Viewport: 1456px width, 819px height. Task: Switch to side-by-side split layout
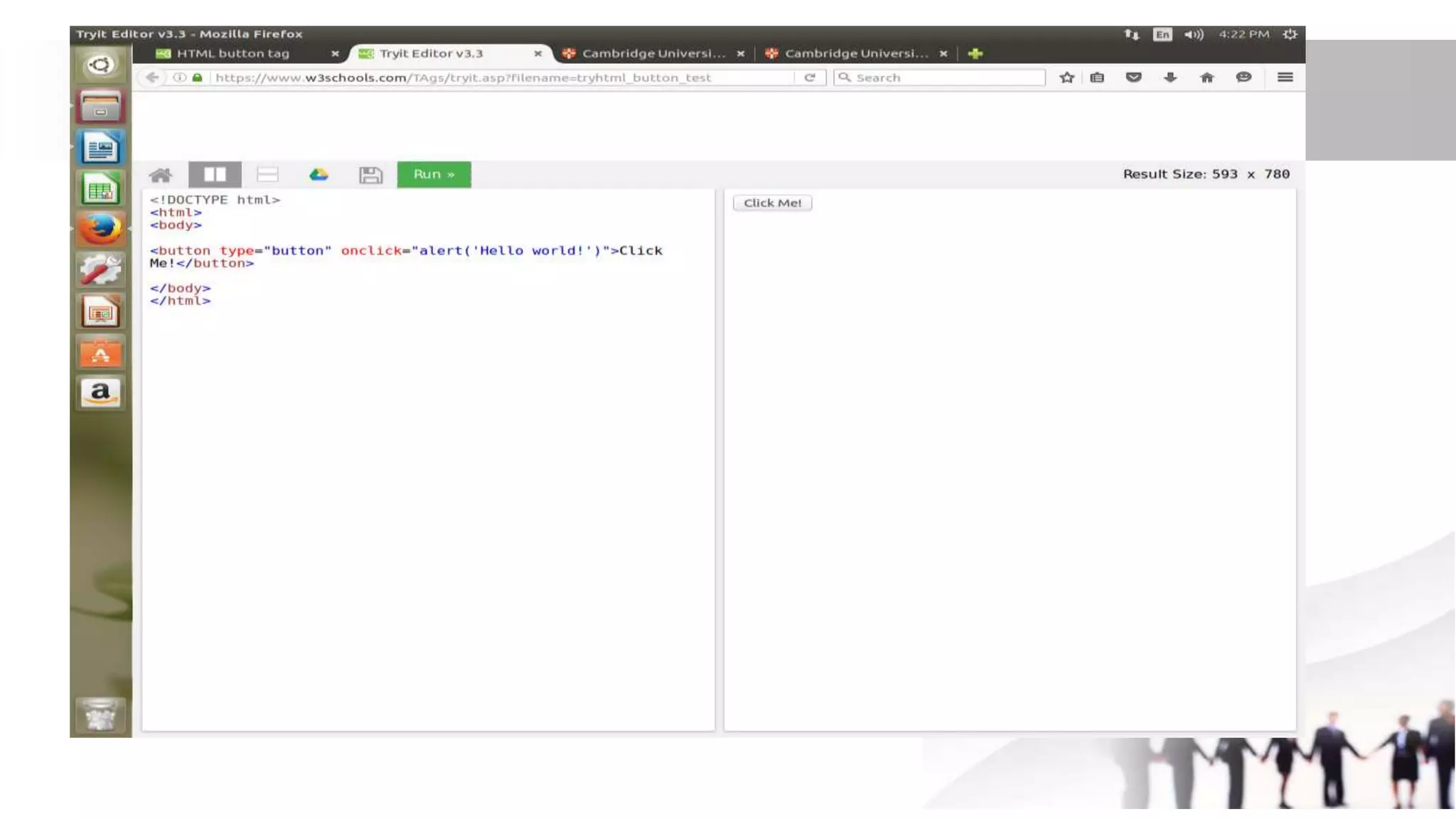tap(215, 175)
